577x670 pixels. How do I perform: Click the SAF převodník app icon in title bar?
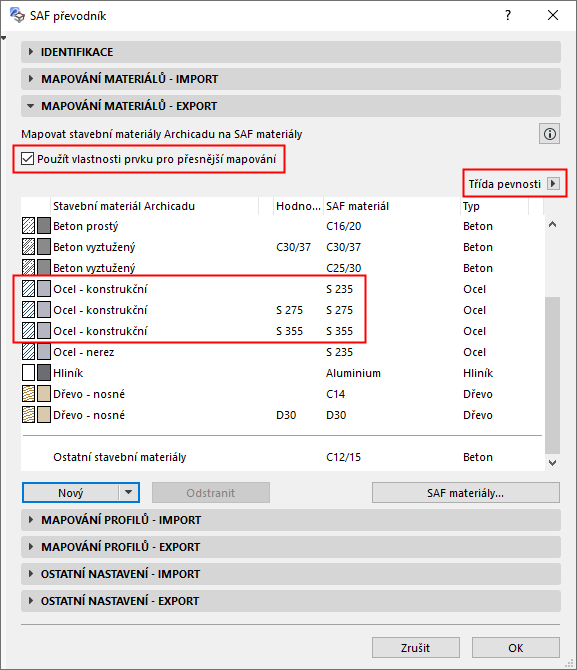18,15
